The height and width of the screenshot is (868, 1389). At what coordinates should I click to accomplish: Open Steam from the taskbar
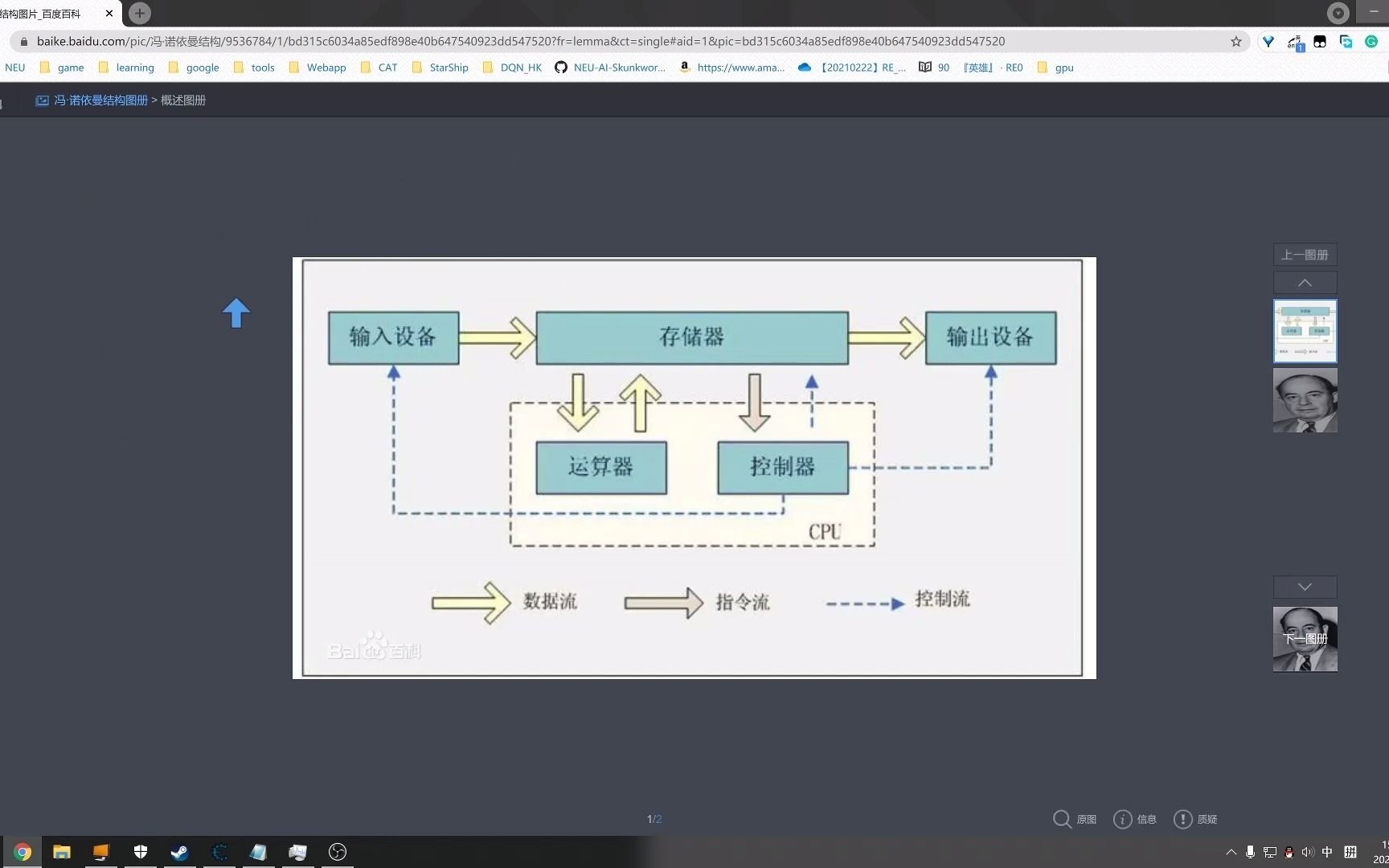click(179, 852)
